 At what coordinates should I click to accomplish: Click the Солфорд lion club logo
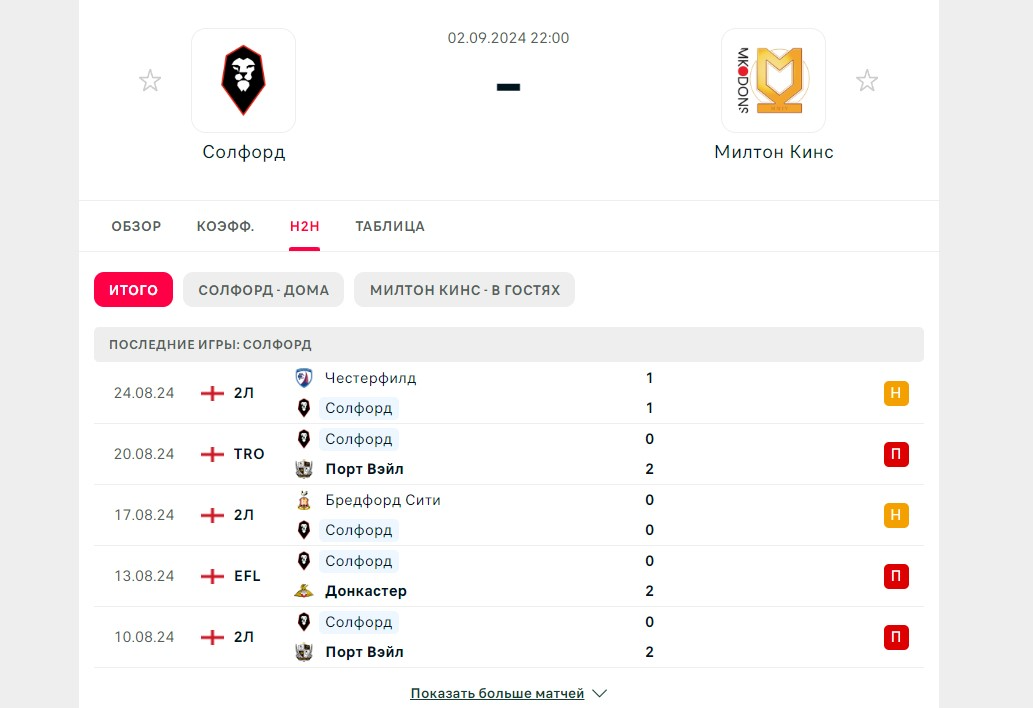[x=243, y=81]
